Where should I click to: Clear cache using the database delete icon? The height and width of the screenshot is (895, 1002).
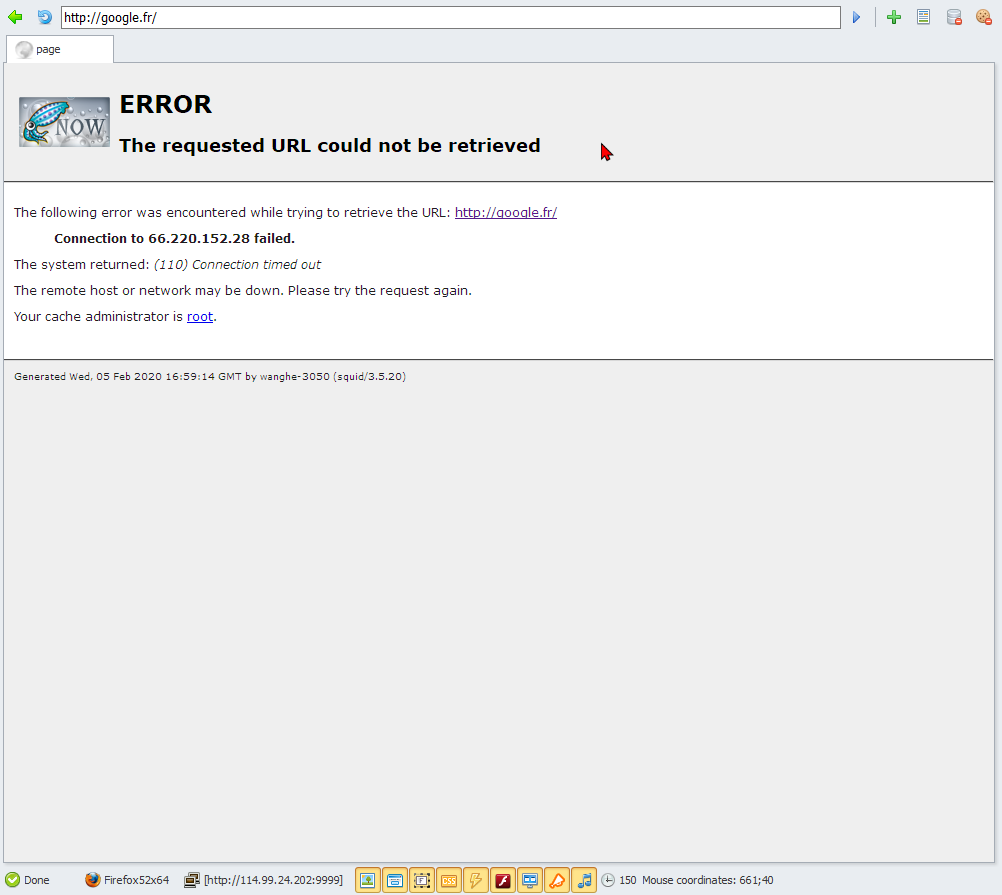pyautogui.click(x=954, y=17)
